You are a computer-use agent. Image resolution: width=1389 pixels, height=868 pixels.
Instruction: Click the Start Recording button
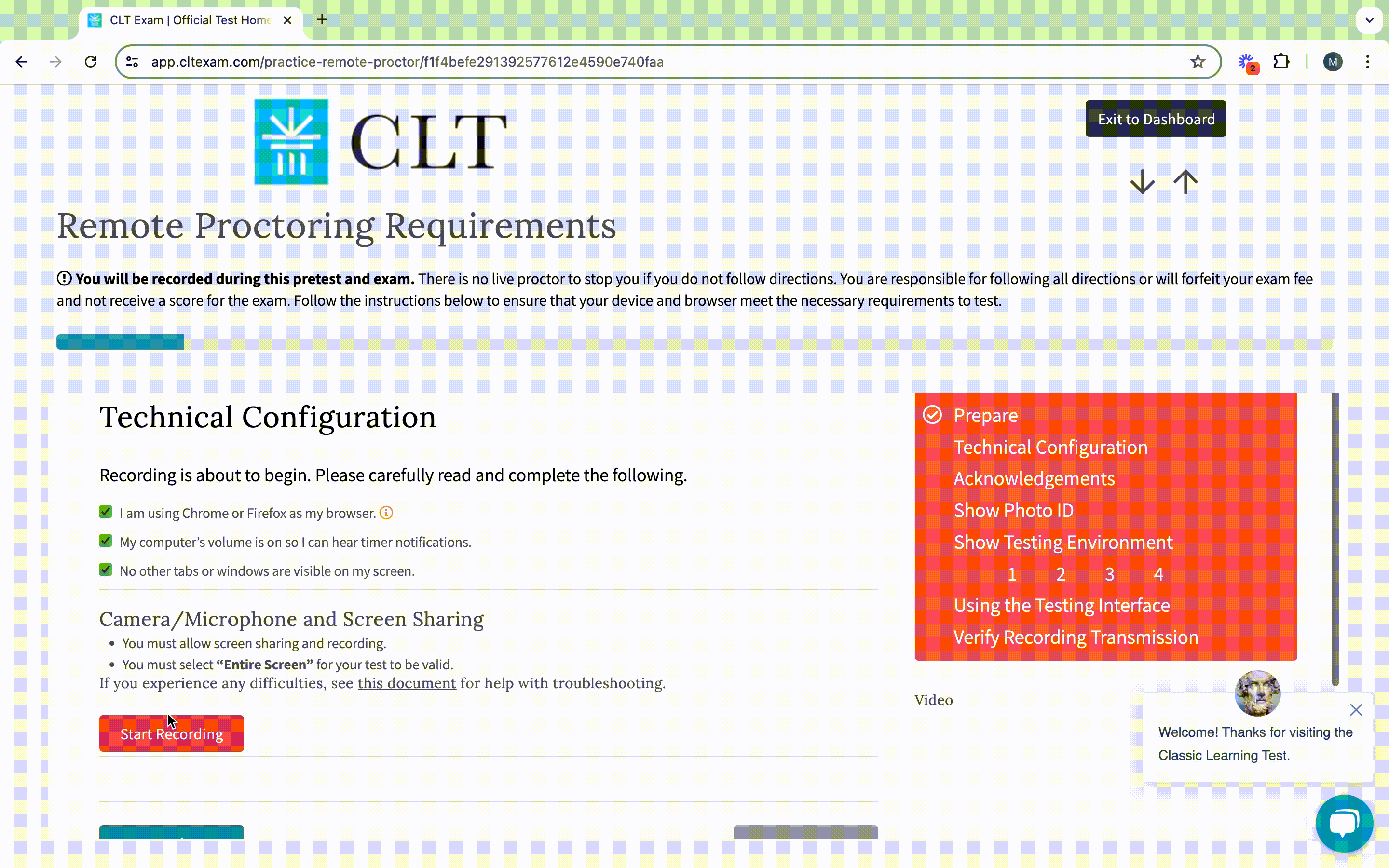pyautogui.click(x=171, y=734)
